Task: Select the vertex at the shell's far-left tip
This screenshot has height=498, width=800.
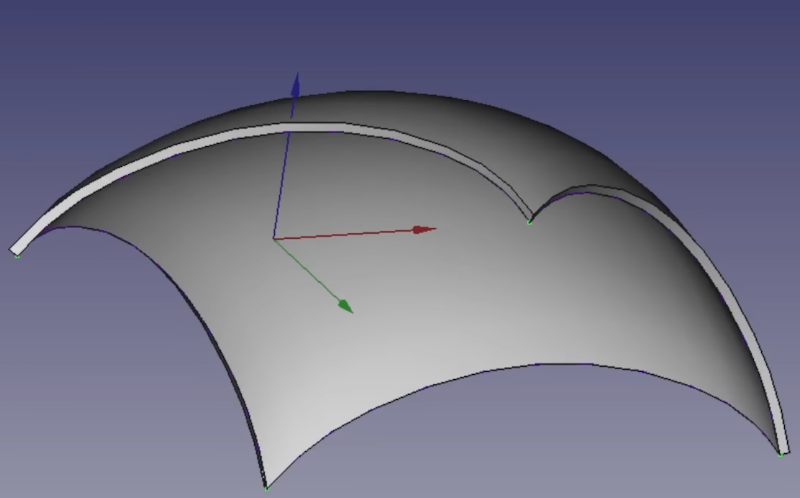Action: coord(18,255)
